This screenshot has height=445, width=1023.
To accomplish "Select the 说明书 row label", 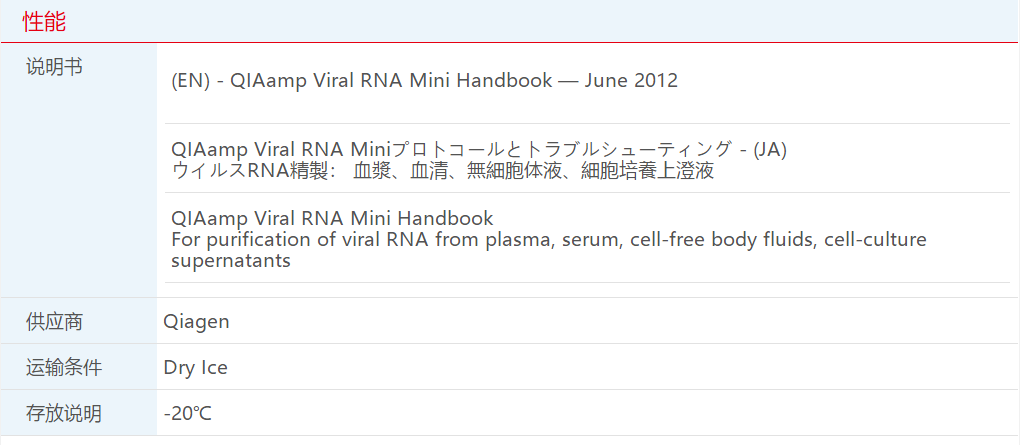I will coord(54,67).
